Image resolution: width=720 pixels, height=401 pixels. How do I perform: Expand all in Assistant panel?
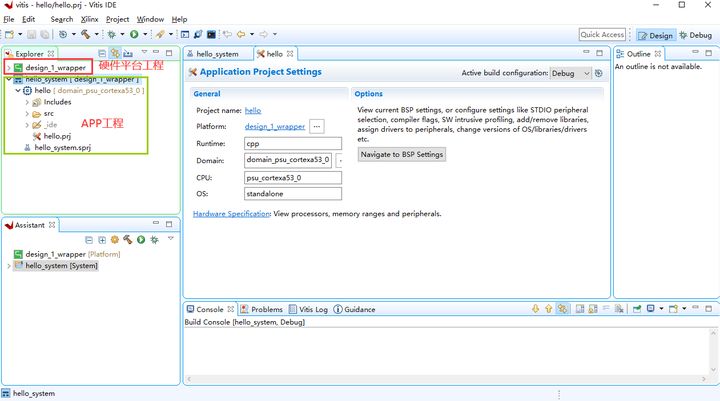pos(102,240)
